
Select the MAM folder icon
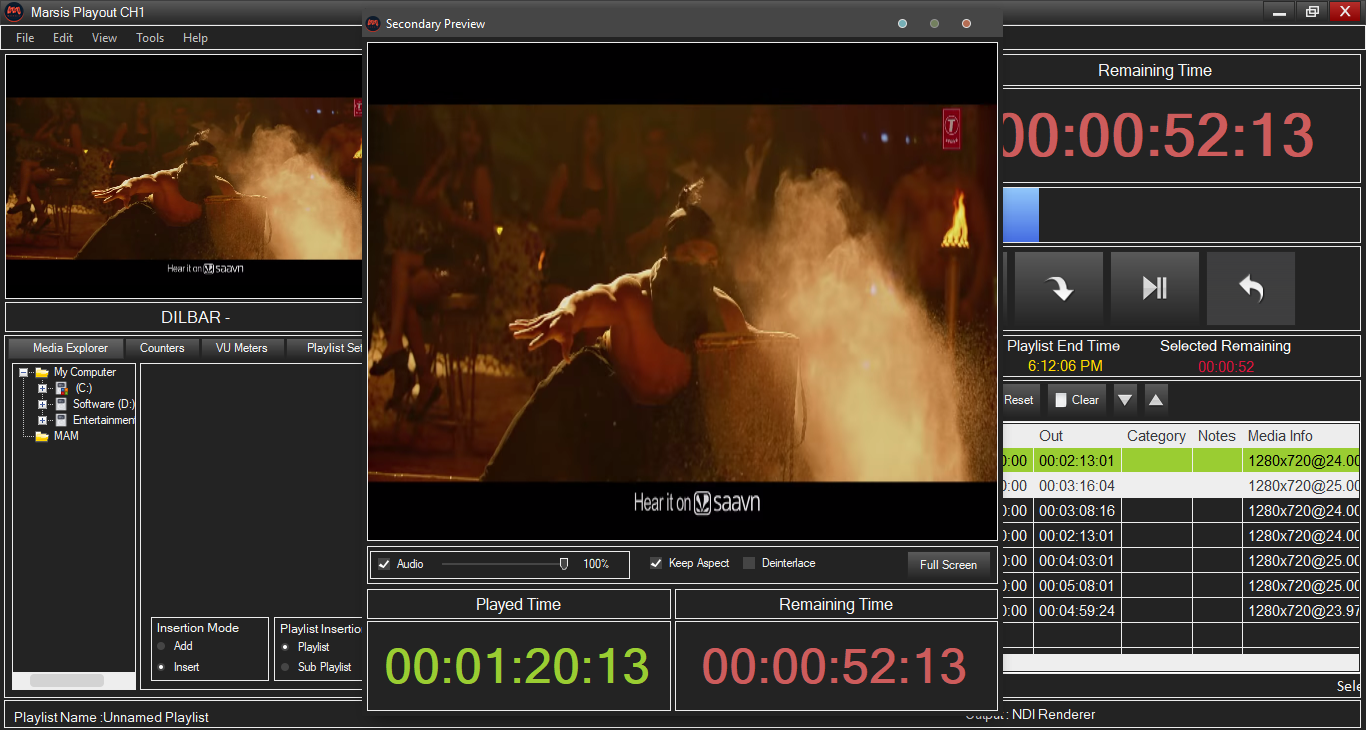click(42, 436)
